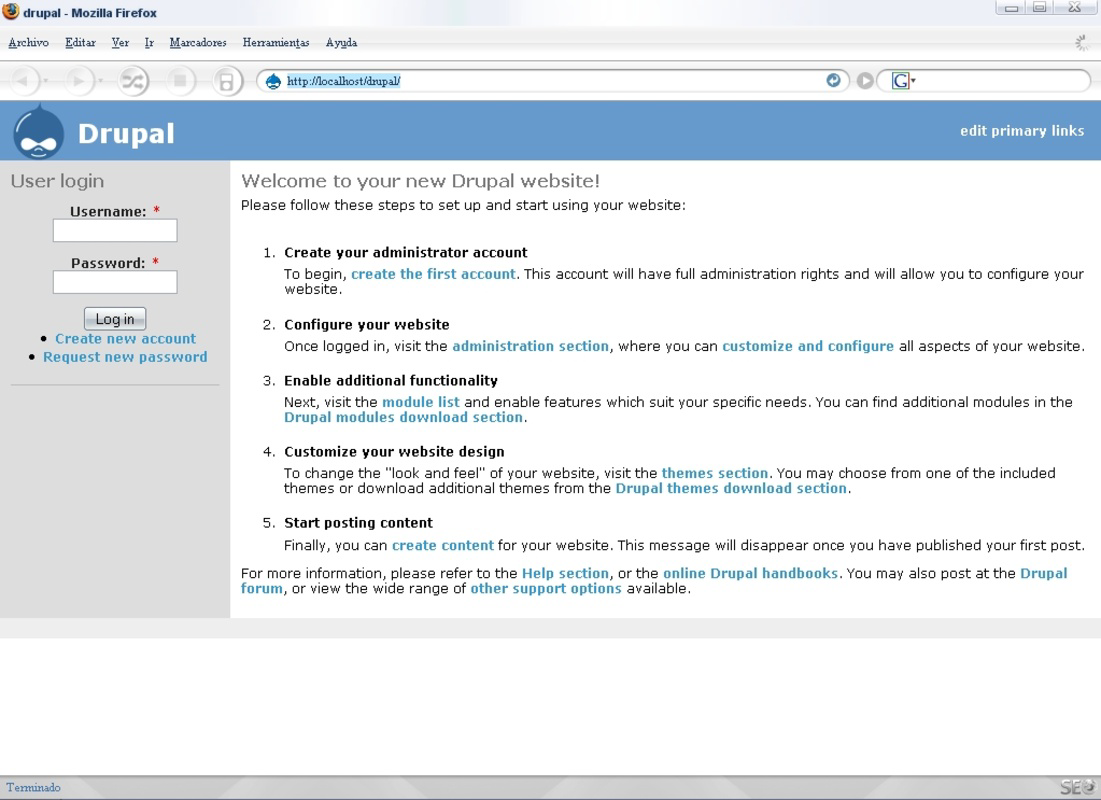Click the User login block title
This screenshot has width=1101, height=800.
point(57,181)
